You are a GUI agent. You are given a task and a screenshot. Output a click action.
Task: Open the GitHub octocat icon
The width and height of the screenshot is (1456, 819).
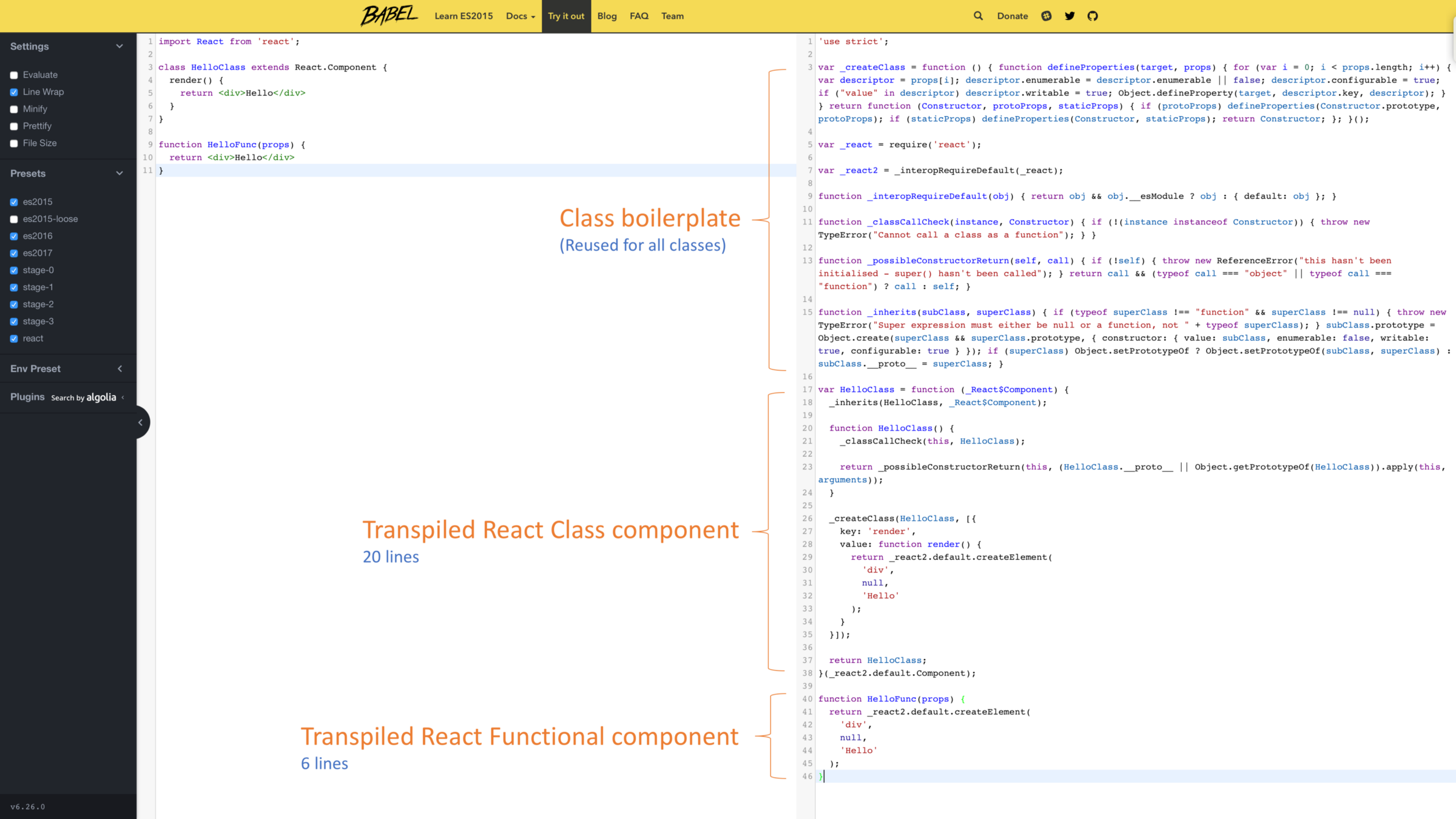pyautogui.click(x=1093, y=16)
